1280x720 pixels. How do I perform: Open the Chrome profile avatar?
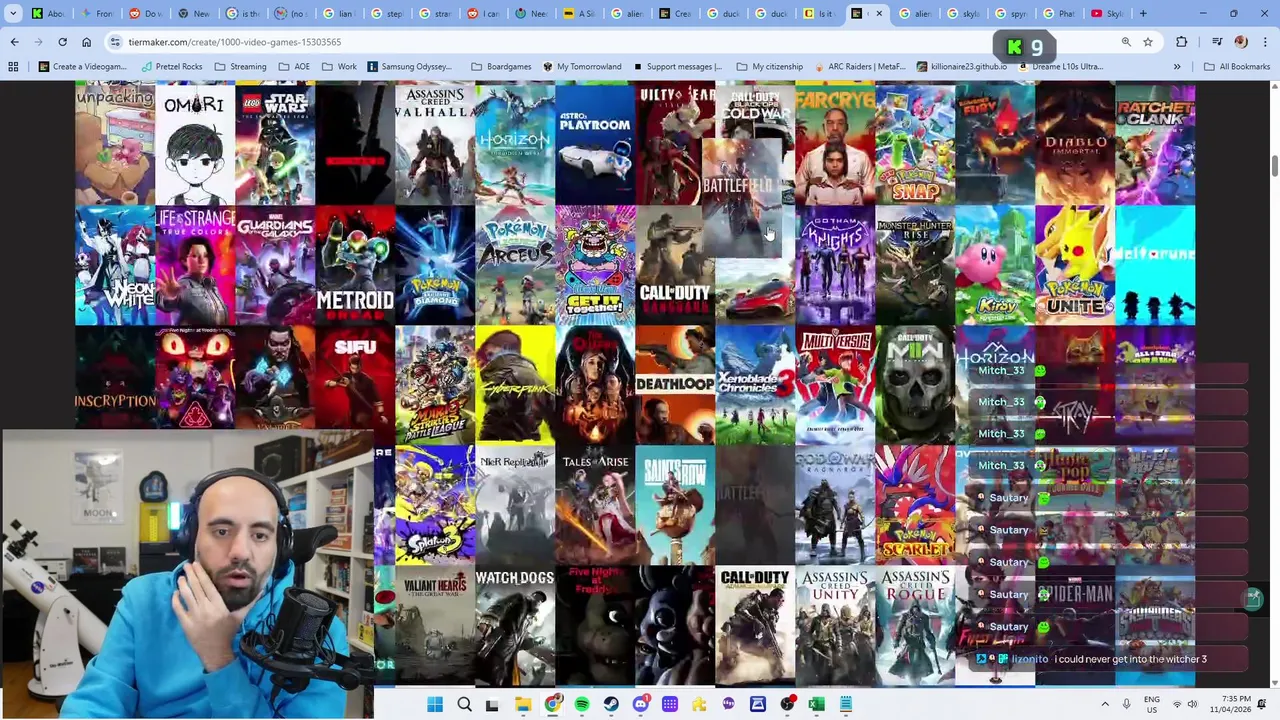[1241, 42]
